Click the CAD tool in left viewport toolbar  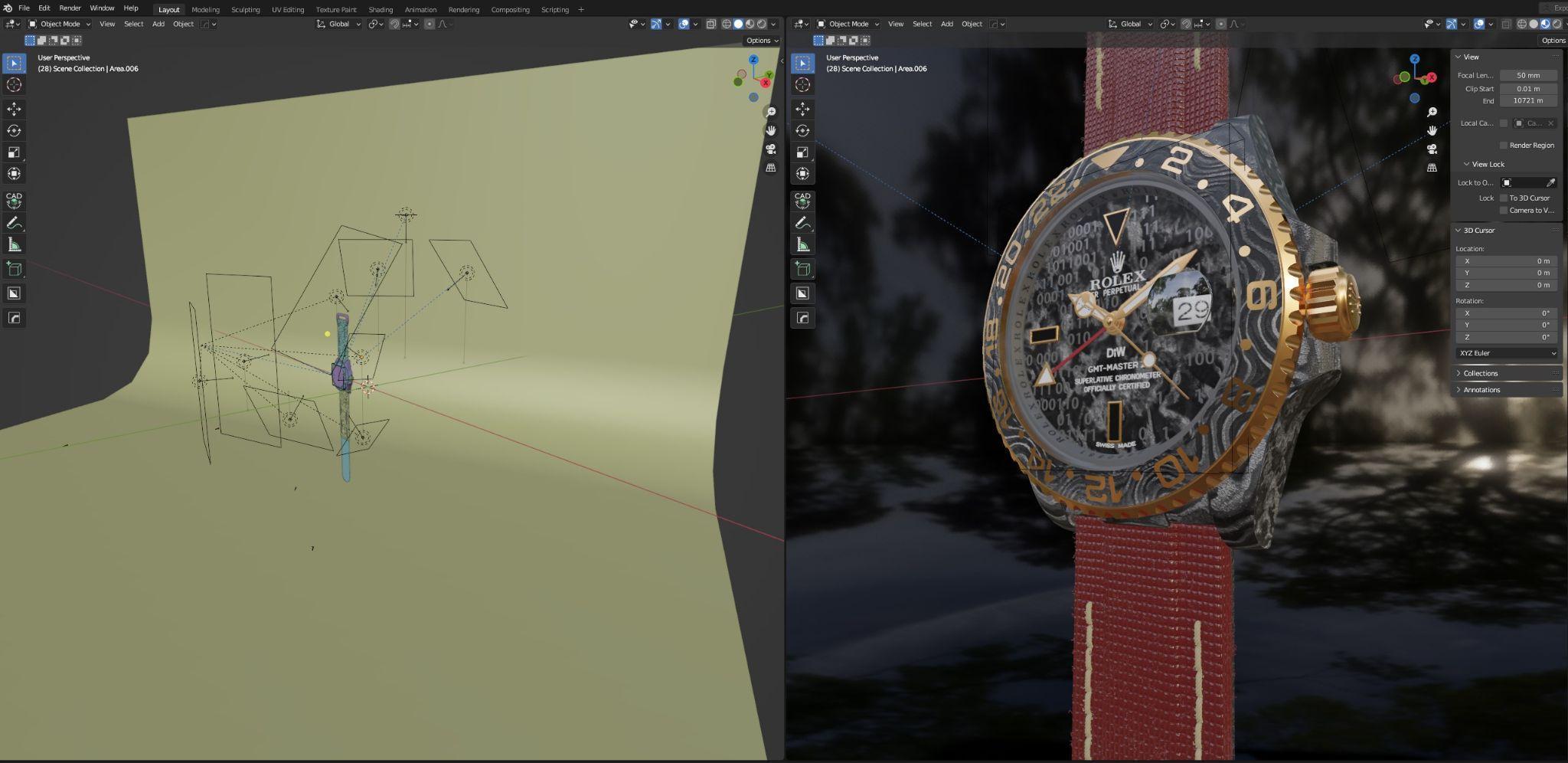[x=14, y=200]
